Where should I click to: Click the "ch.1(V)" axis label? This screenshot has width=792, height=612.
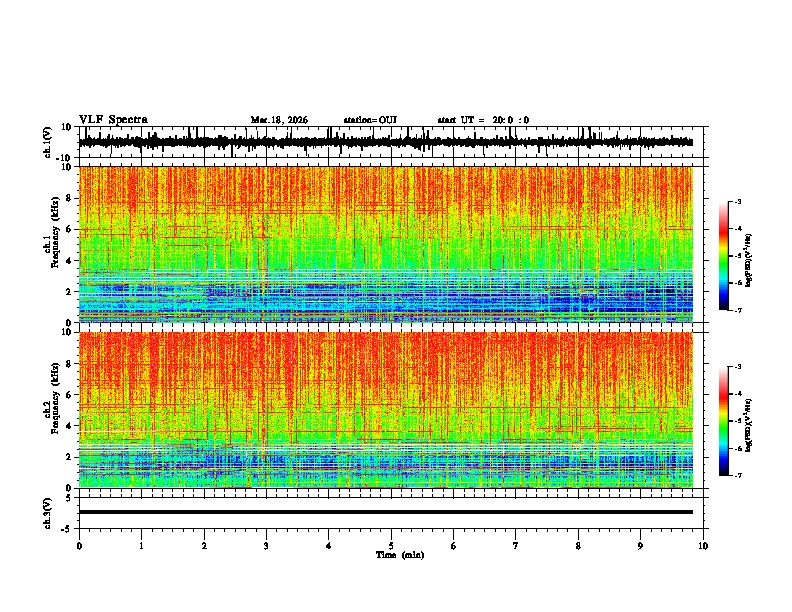(48, 142)
